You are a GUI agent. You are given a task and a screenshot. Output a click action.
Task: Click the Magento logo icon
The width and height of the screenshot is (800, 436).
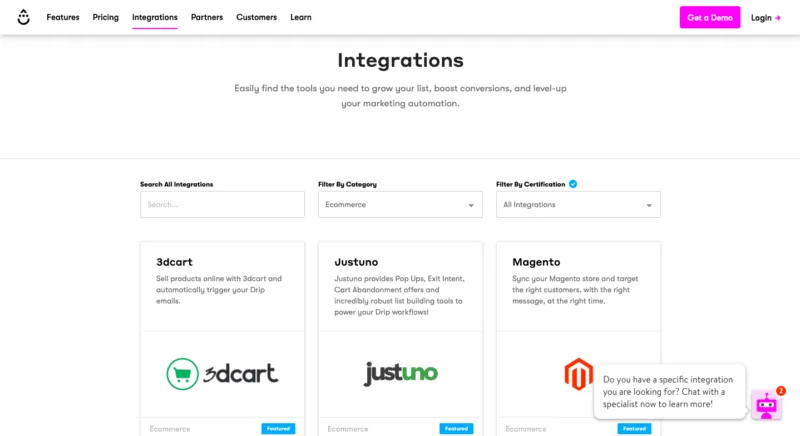[579, 374]
